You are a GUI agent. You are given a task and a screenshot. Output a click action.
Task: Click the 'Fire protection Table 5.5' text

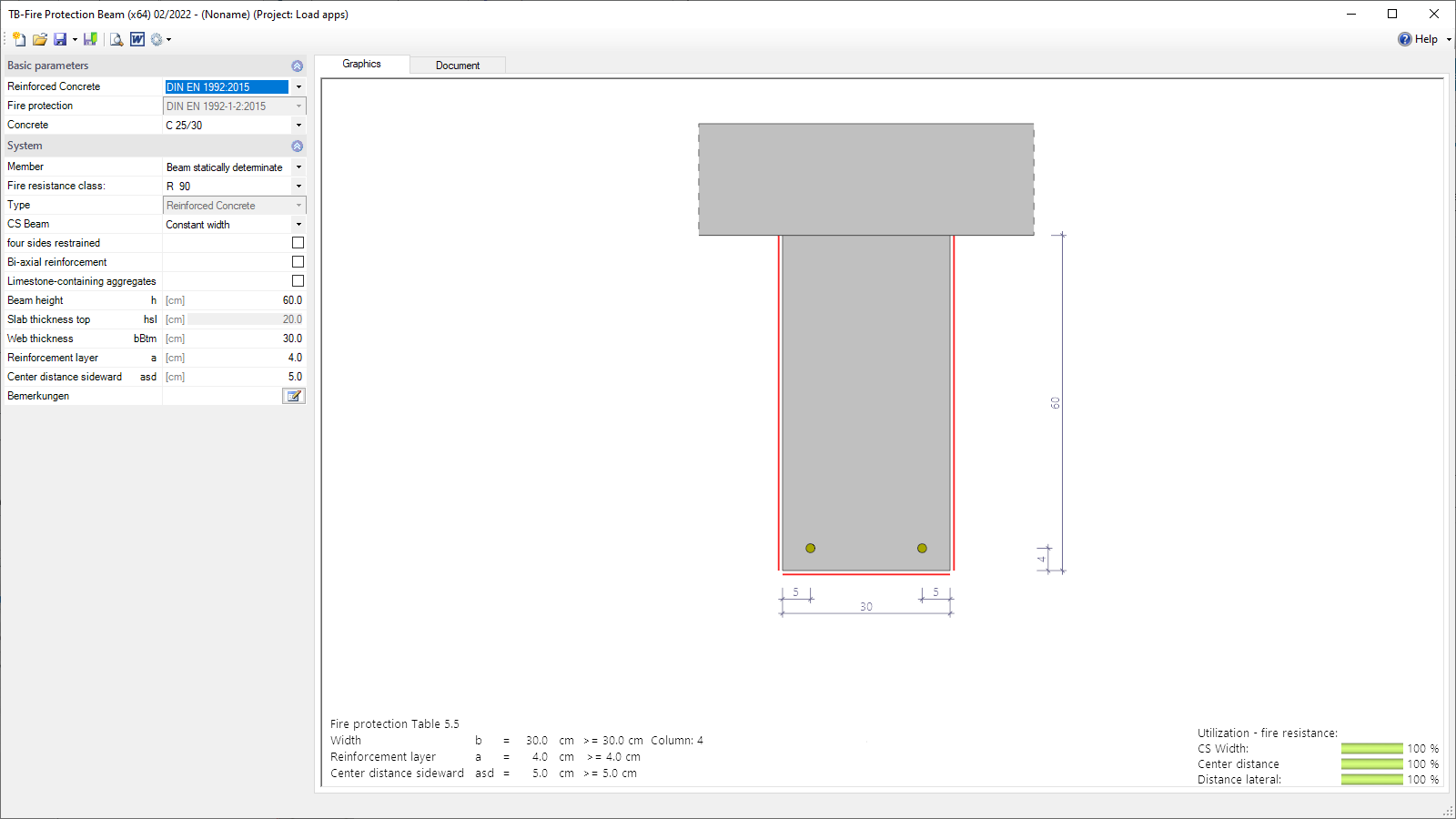395,724
